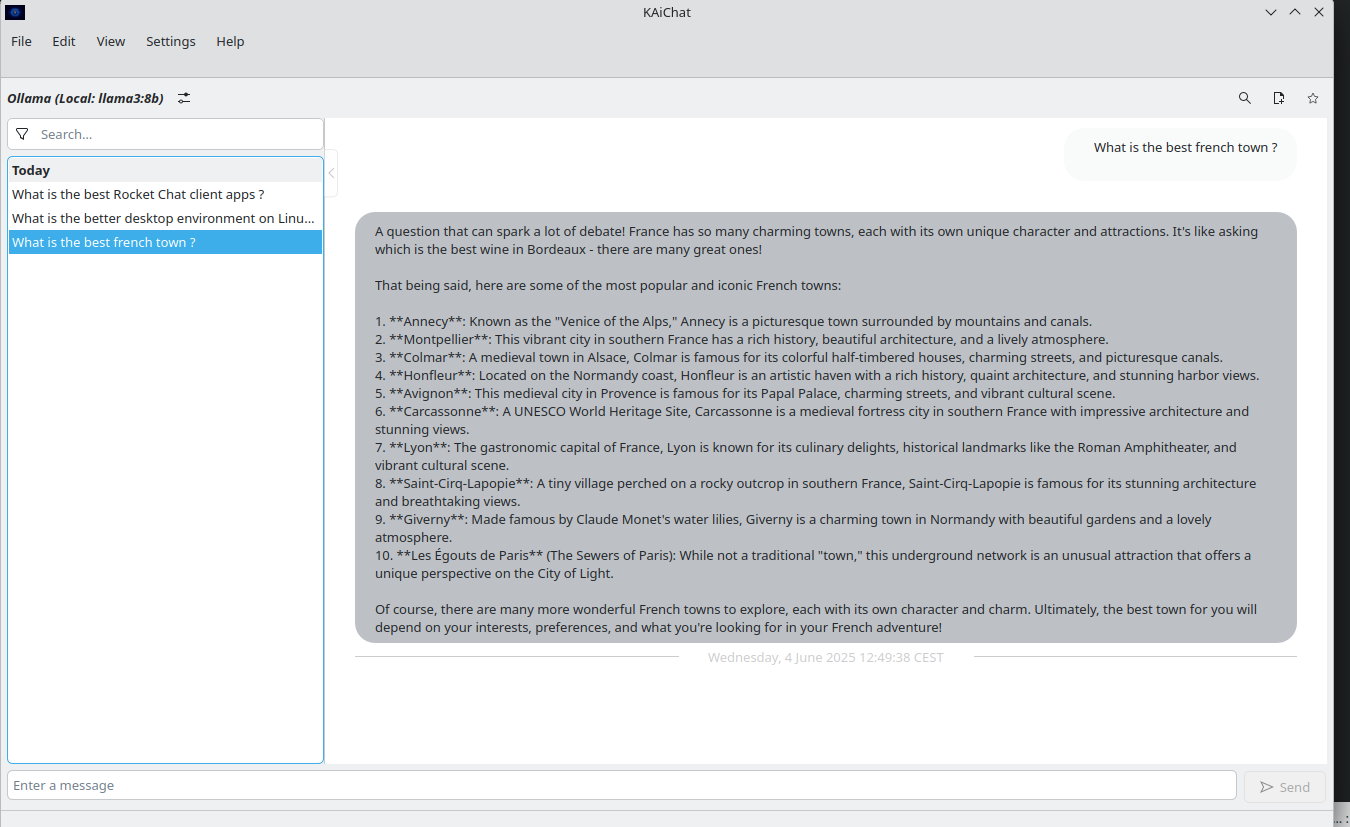The height and width of the screenshot is (827, 1350).
Task: Minimize the KAiChat window
Action: [1271, 12]
